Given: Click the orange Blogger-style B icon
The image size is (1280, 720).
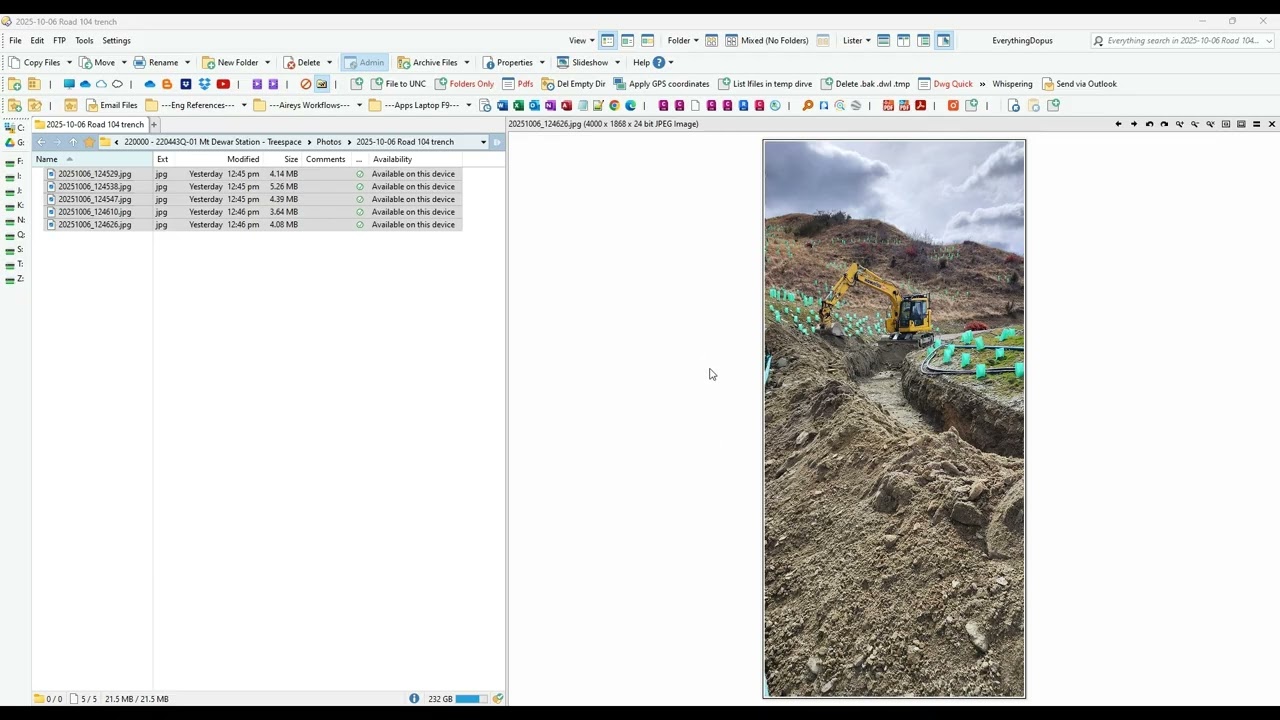Looking at the screenshot, I should coord(167,84).
